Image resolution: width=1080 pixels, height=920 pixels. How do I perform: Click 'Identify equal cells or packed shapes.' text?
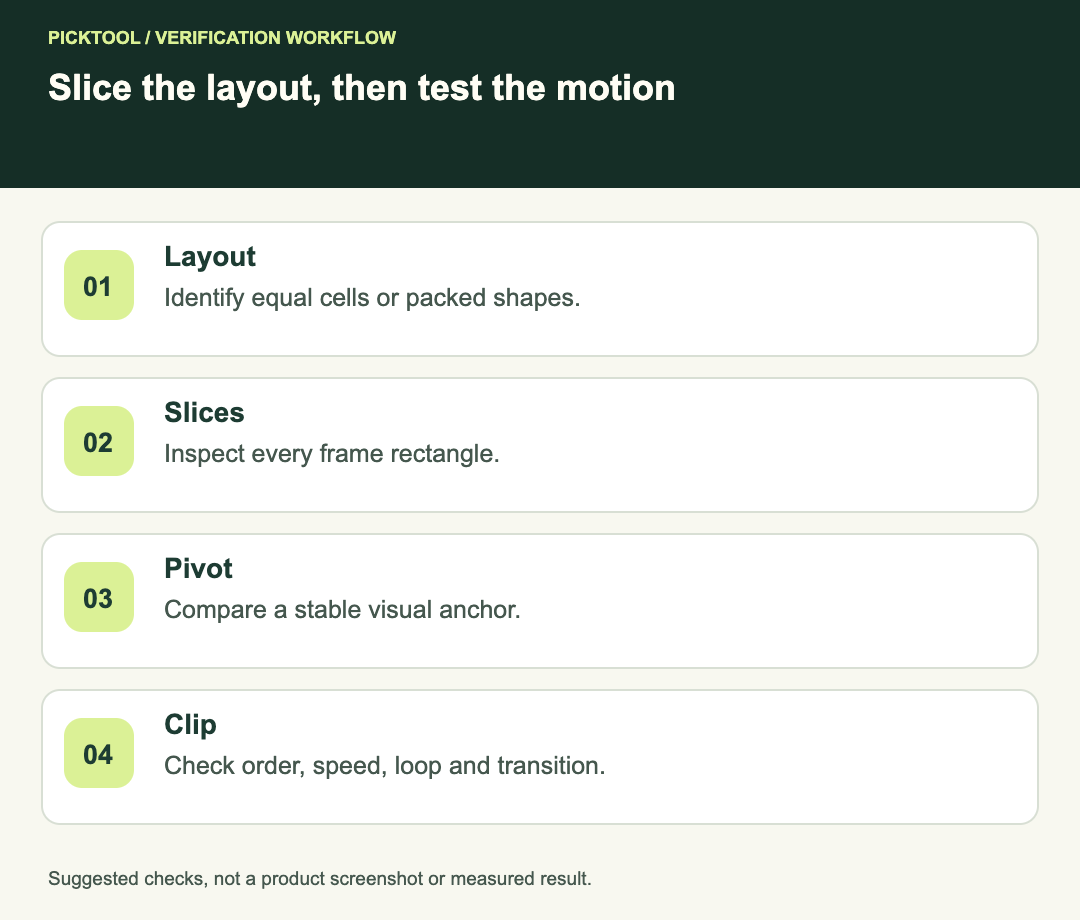372,298
